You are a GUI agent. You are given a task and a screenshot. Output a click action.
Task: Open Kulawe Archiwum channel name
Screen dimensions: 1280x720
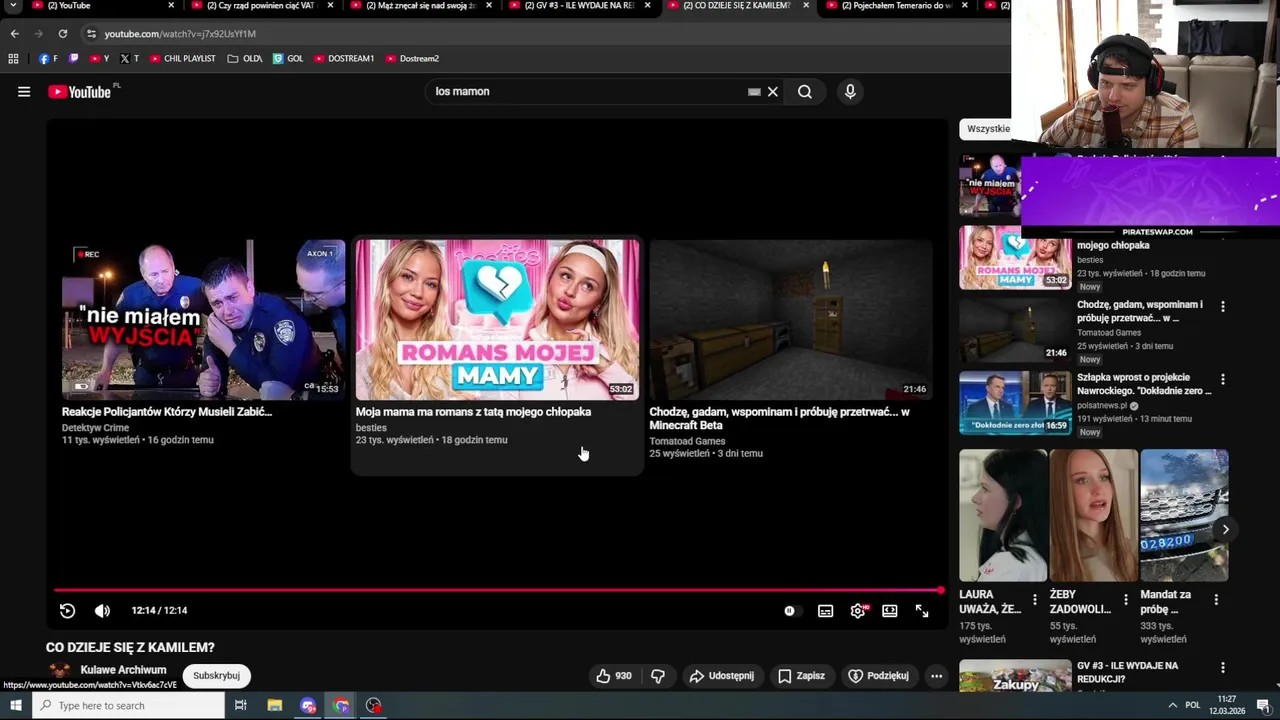[123, 670]
